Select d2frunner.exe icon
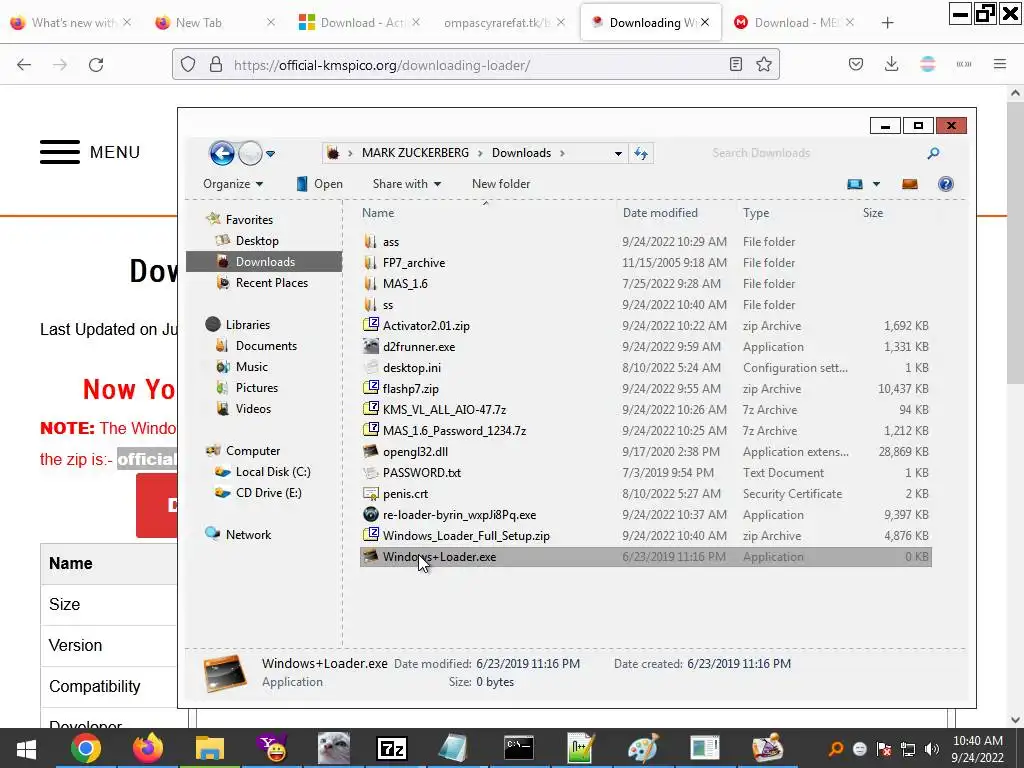This screenshot has width=1024, height=768. click(x=371, y=346)
